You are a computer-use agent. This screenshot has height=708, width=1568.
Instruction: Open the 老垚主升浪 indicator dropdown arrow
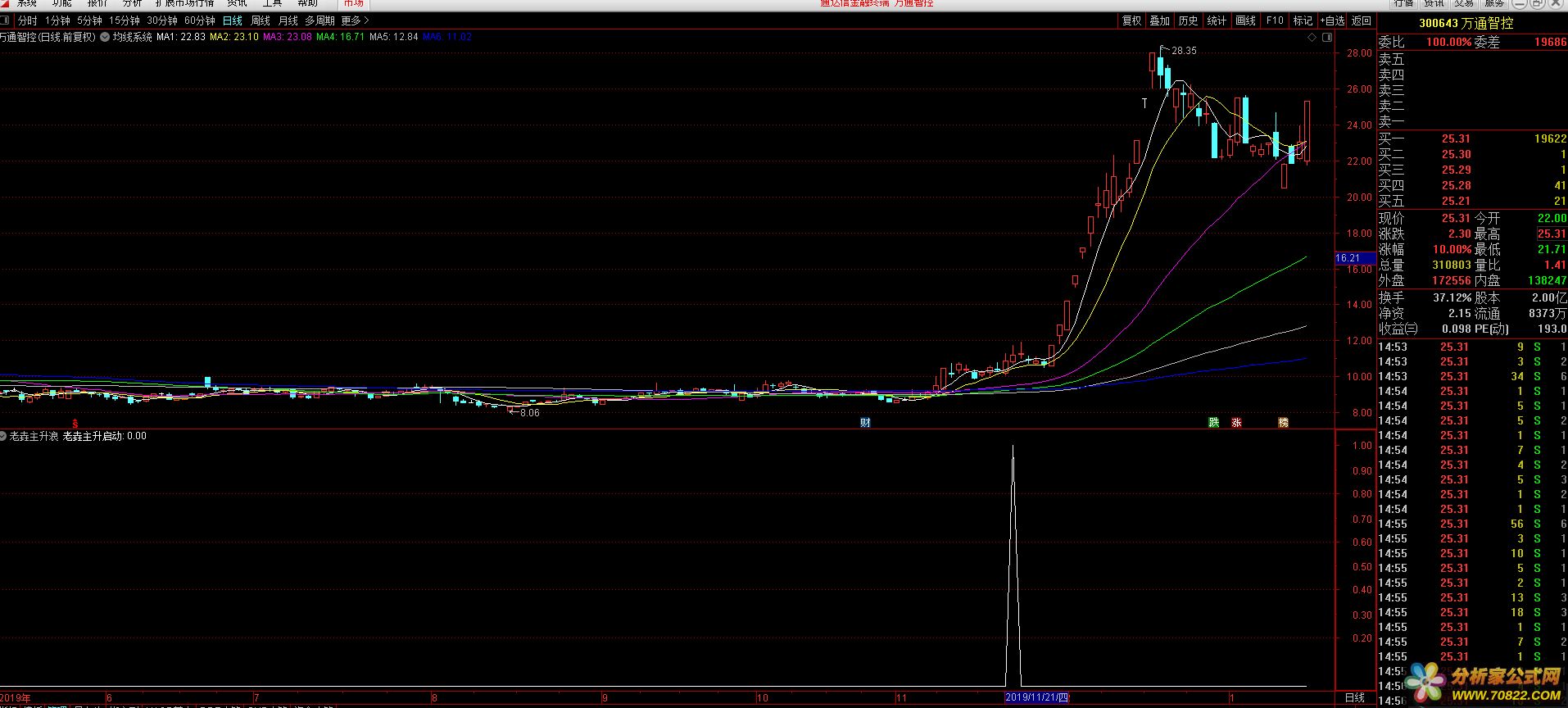click(x=4, y=436)
